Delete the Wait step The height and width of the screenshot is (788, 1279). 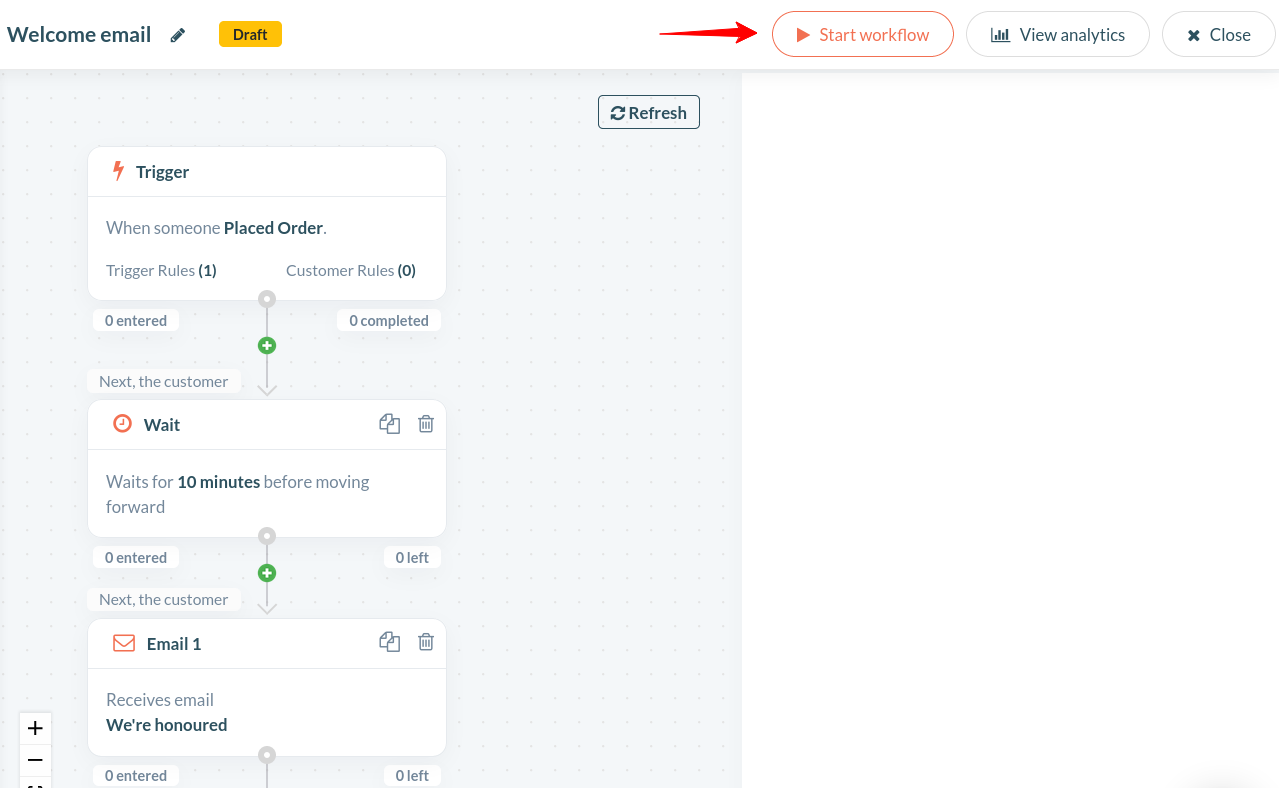point(425,423)
